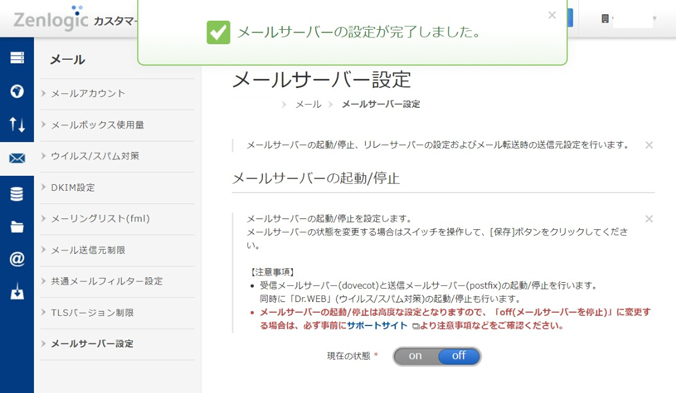Open メールアカウント menu item
Viewport: 676px width, 393px height.
tap(88, 94)
